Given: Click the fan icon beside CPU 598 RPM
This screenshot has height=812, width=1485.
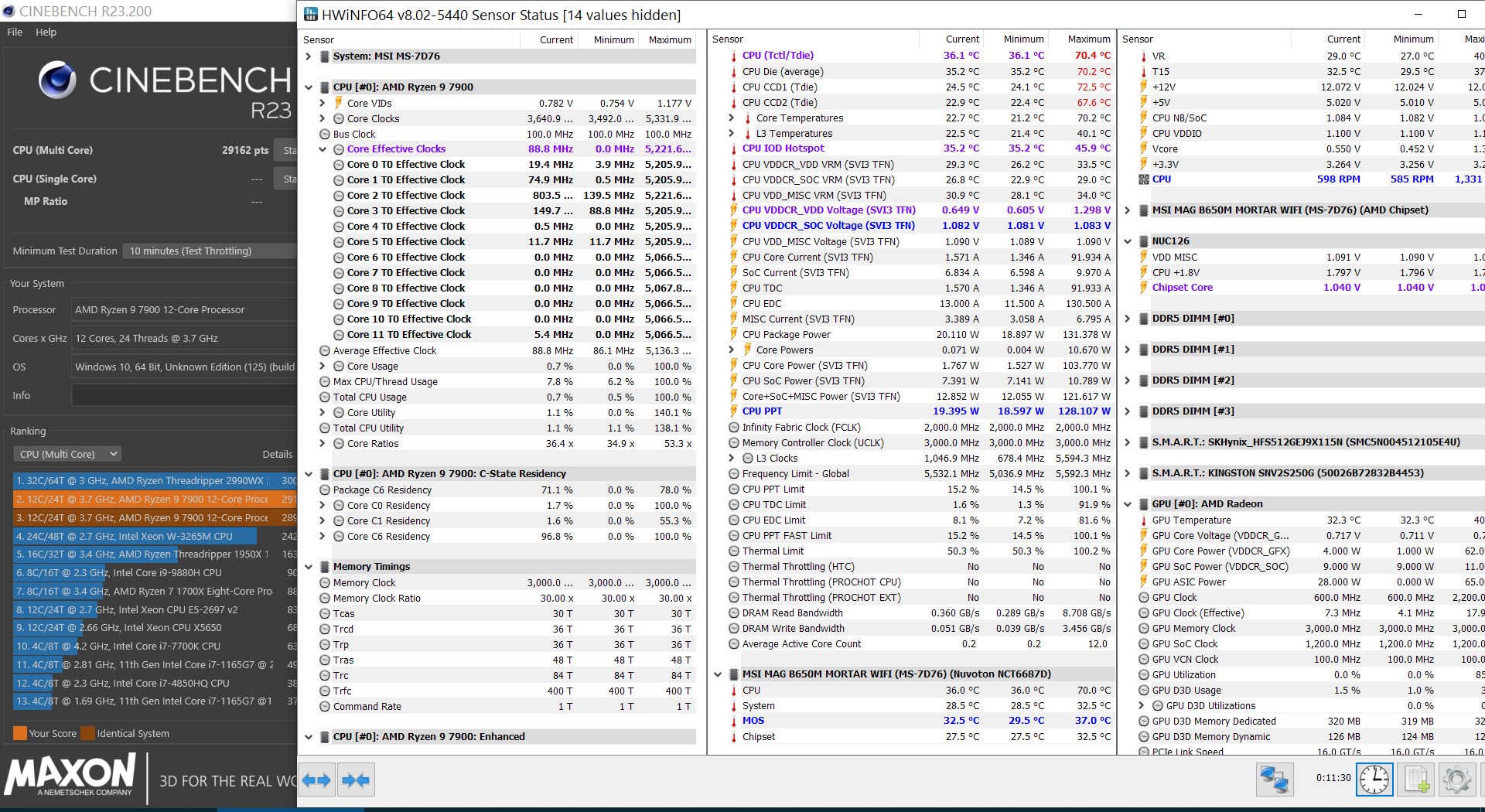Looking at the screenshot, I should (1144, 179).
